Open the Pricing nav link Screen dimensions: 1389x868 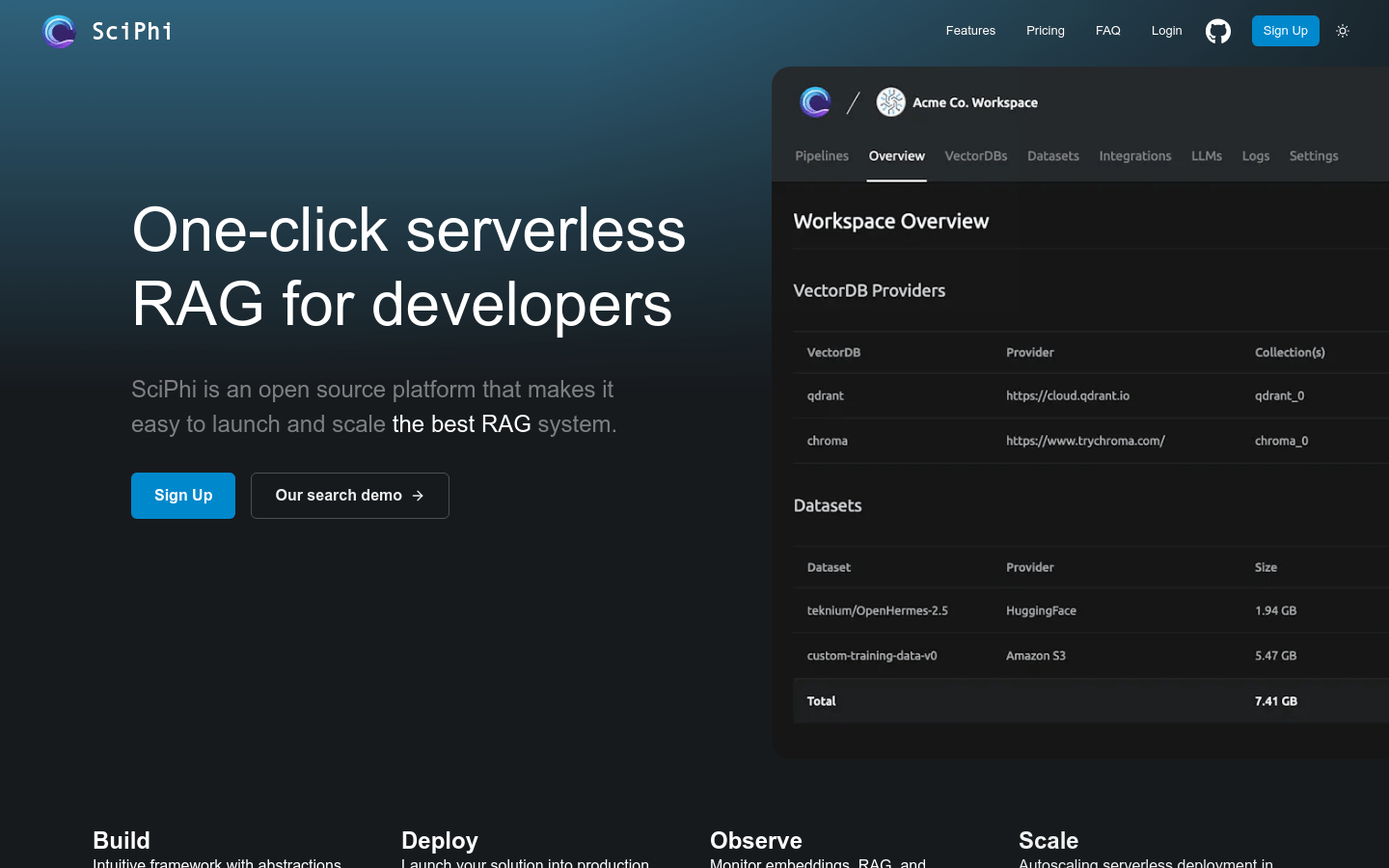(1046, 31)
